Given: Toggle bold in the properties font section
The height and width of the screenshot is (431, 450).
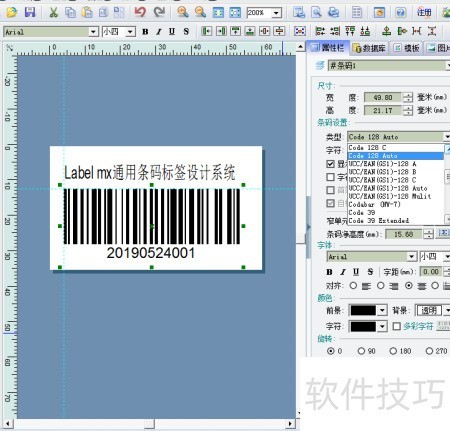Looking at the screenshot, I should [x=329, y=272].
